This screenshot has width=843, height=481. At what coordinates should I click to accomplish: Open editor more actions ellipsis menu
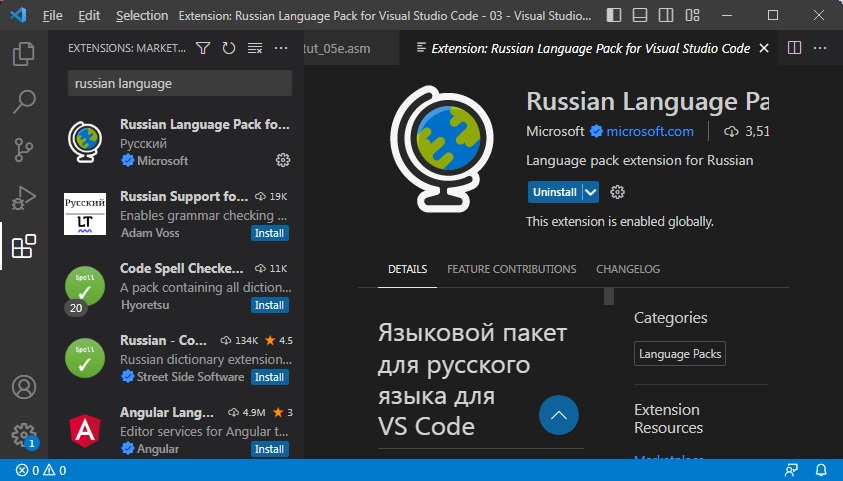(820, 48)
